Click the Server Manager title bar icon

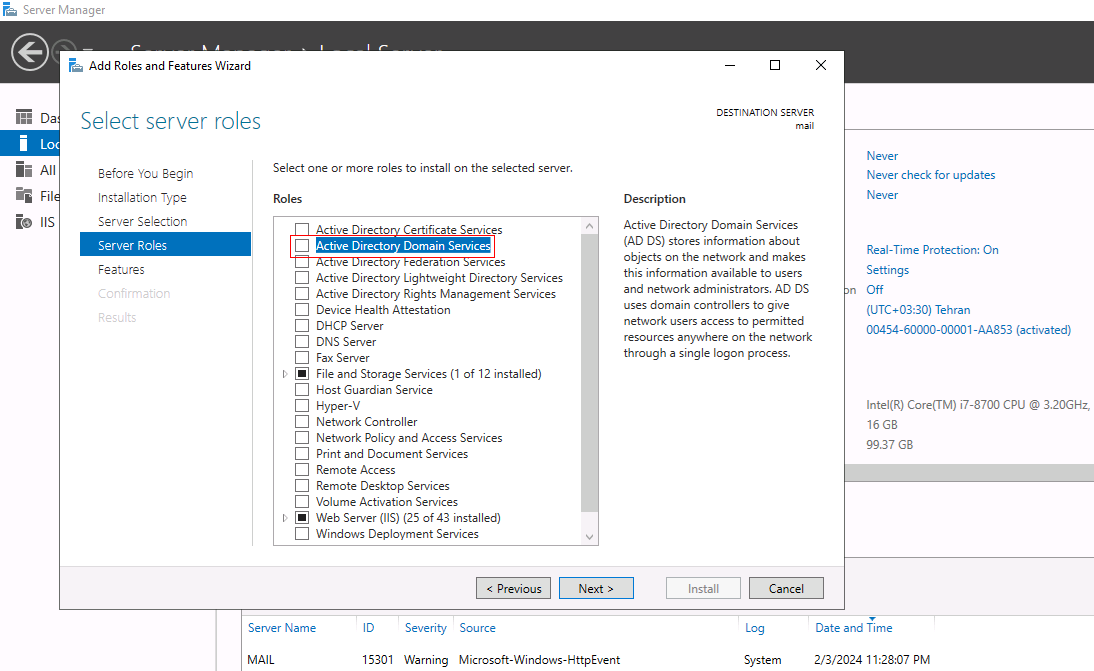(10, 10)
